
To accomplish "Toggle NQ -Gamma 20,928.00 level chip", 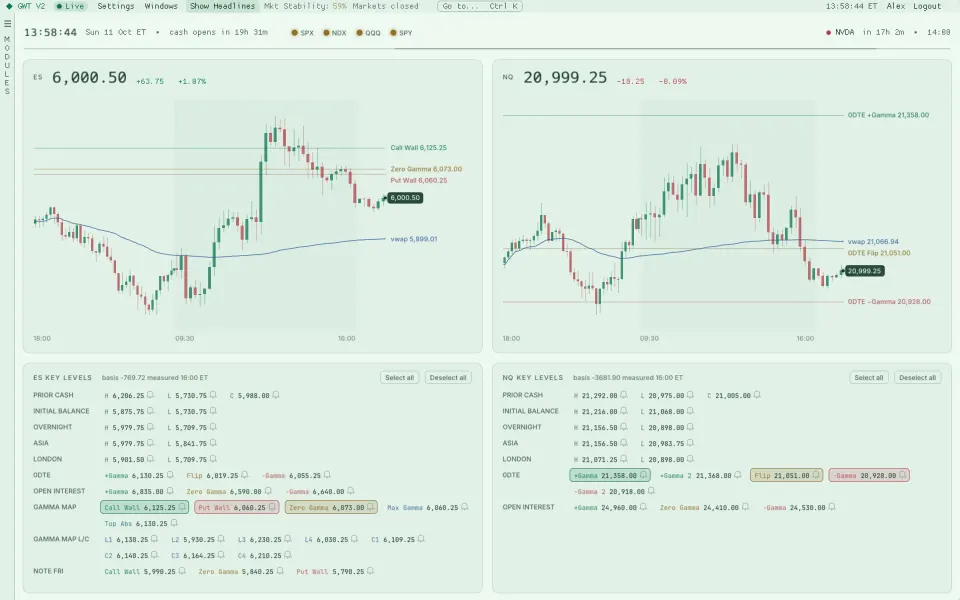I will pyautogui.click(x=869, y=475).
